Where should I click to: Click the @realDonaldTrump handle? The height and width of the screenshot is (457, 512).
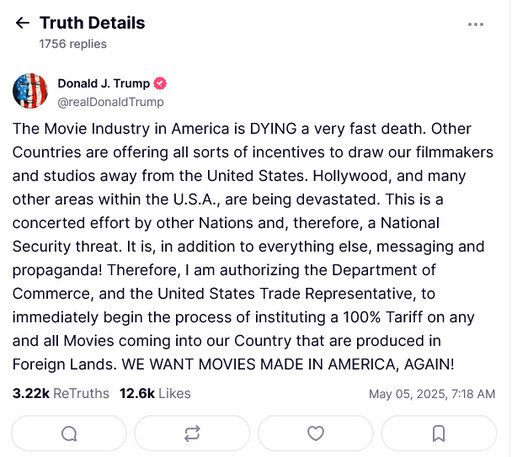pos(111,102)
